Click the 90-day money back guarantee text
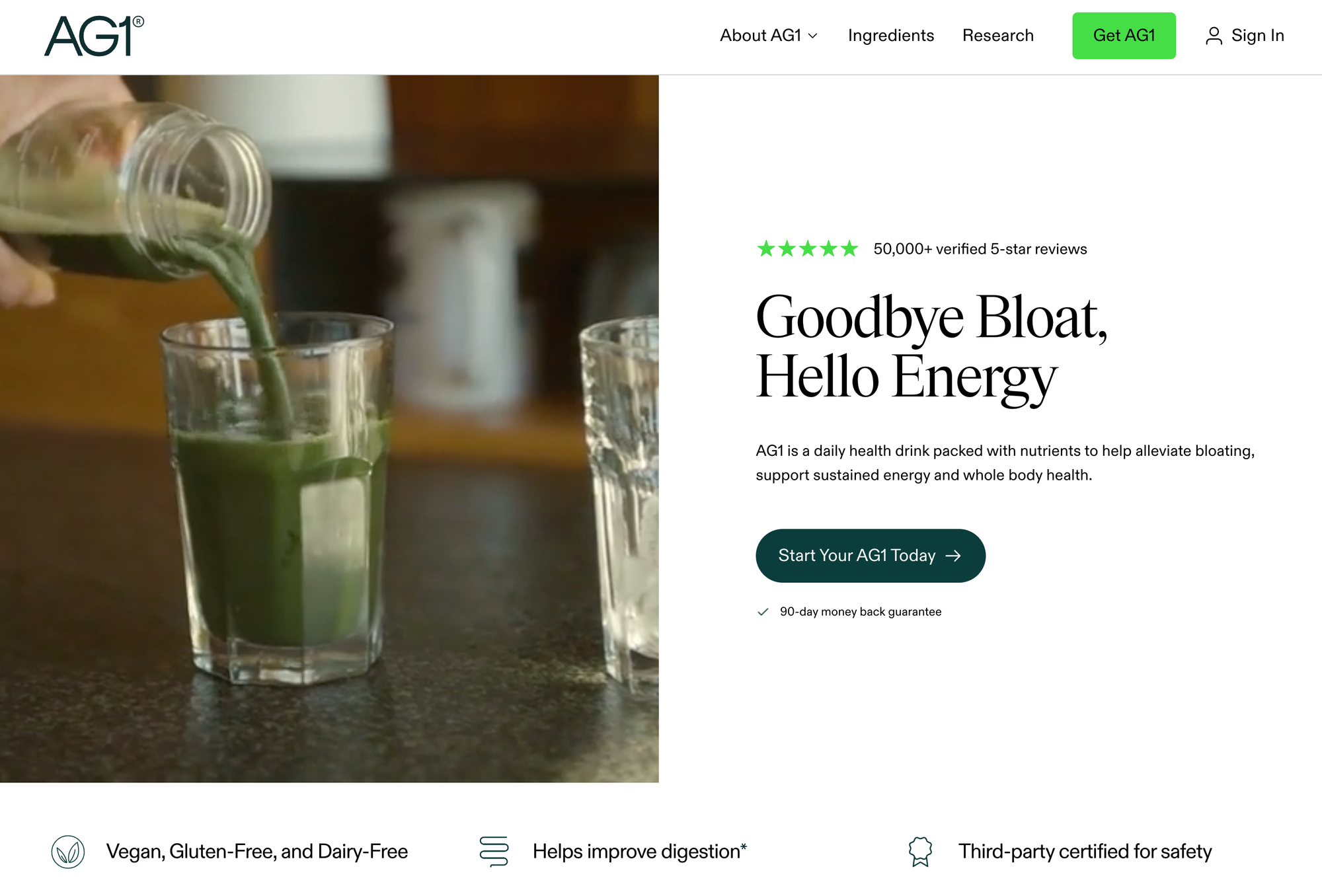This screenshot has height=896, width=1322. 861,612
